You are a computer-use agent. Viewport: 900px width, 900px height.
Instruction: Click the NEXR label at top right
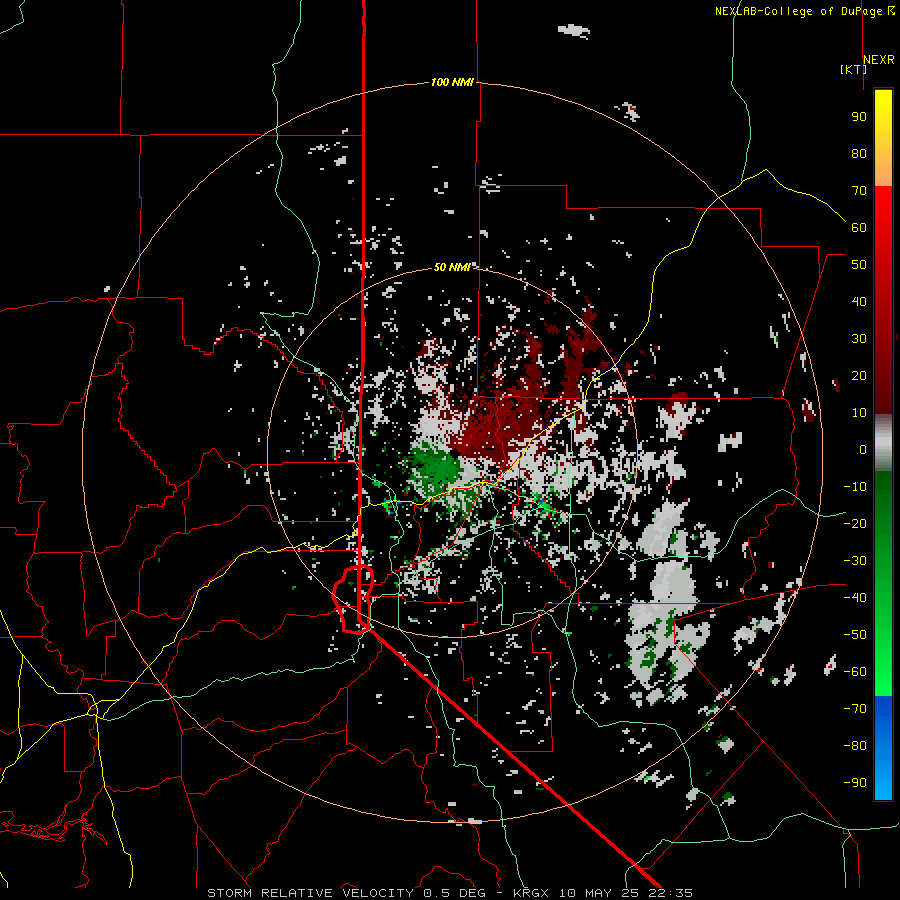point(879,60)
